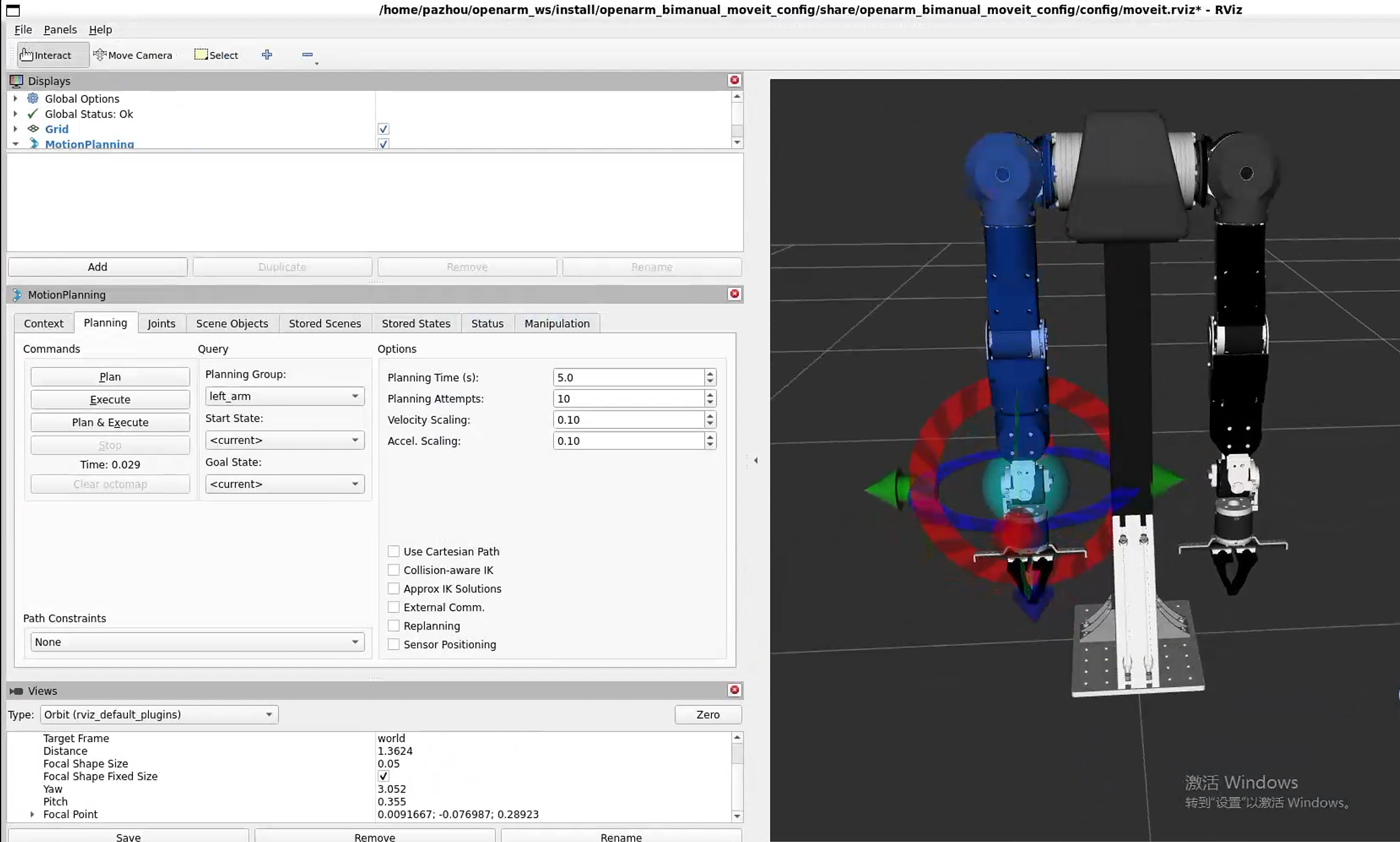Image resolution: width=1400 pixels, height=842 pixels.
Task: Click the Add display button
Action: point(98,267)
